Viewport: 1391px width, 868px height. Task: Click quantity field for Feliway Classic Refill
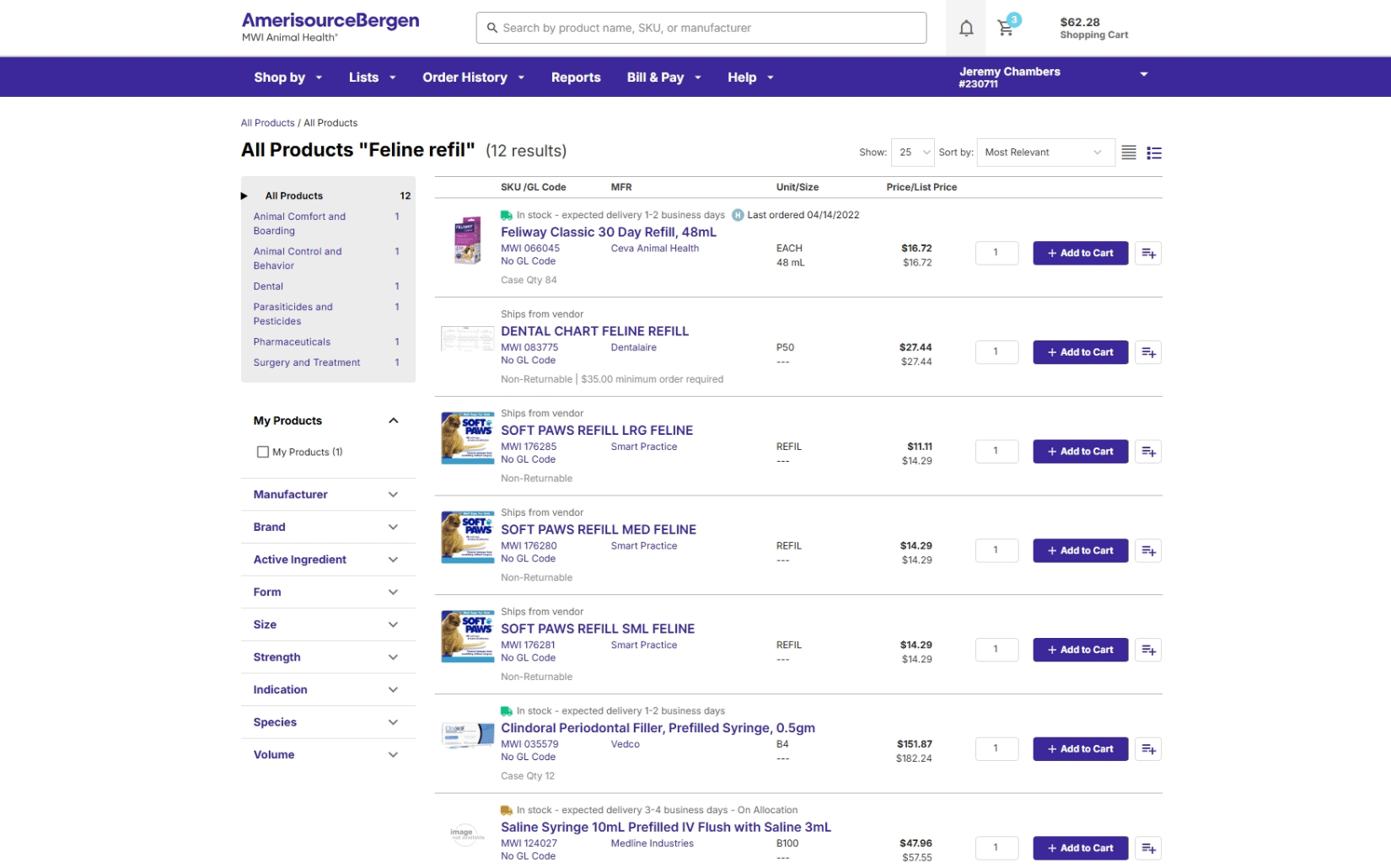coord(996,253)
